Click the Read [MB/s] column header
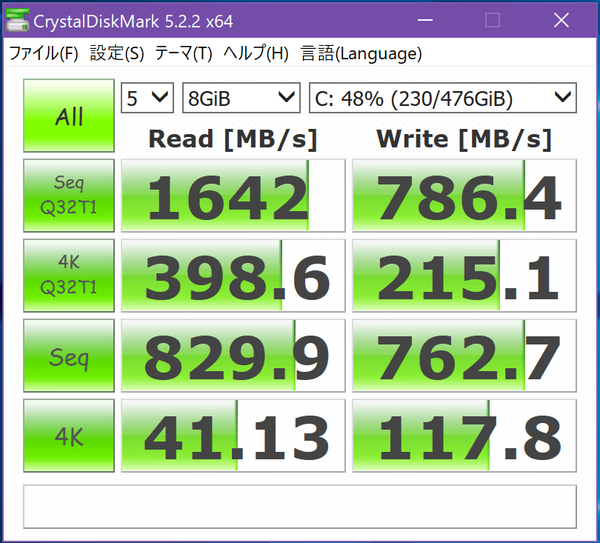This screenshot has height=543, width=600. coord(233,139)
